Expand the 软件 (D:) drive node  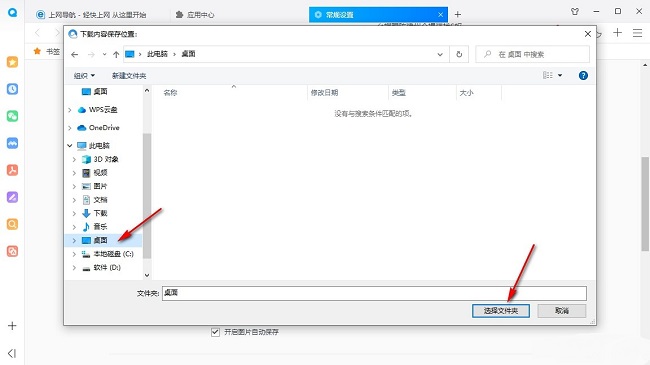(74, 268)
